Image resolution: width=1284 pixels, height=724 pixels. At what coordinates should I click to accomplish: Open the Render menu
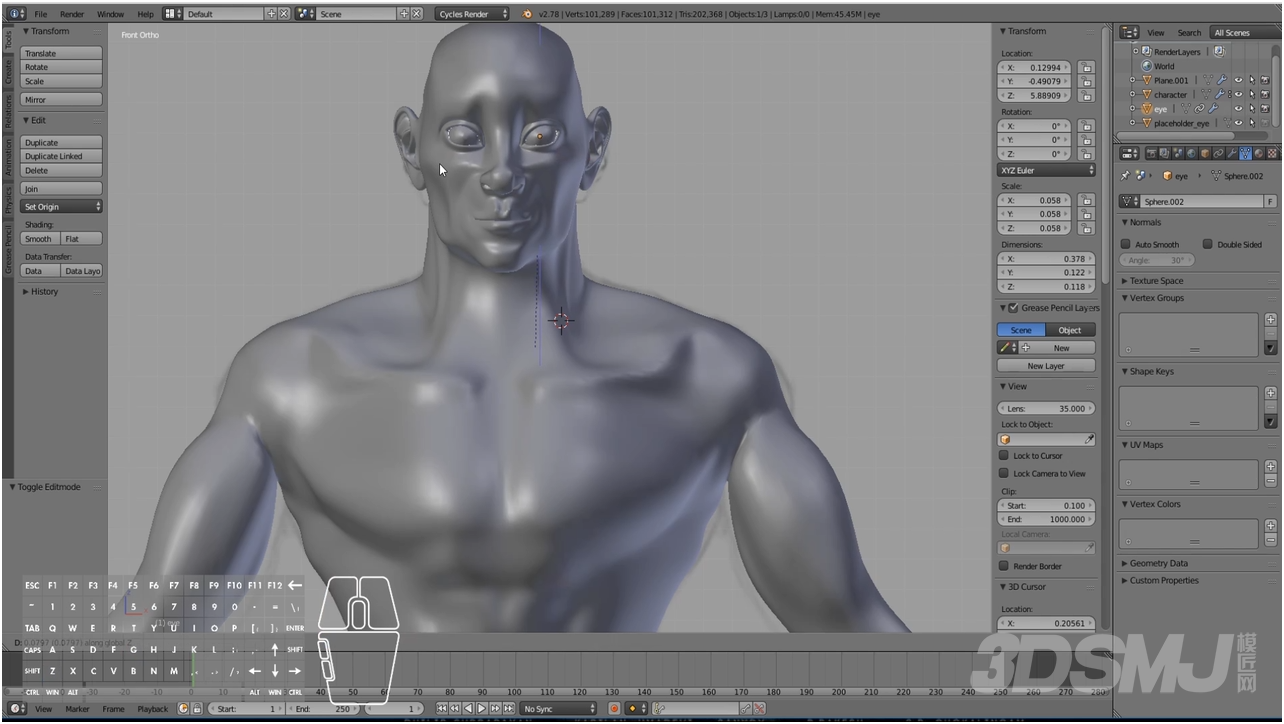click(x=72, y=14)
